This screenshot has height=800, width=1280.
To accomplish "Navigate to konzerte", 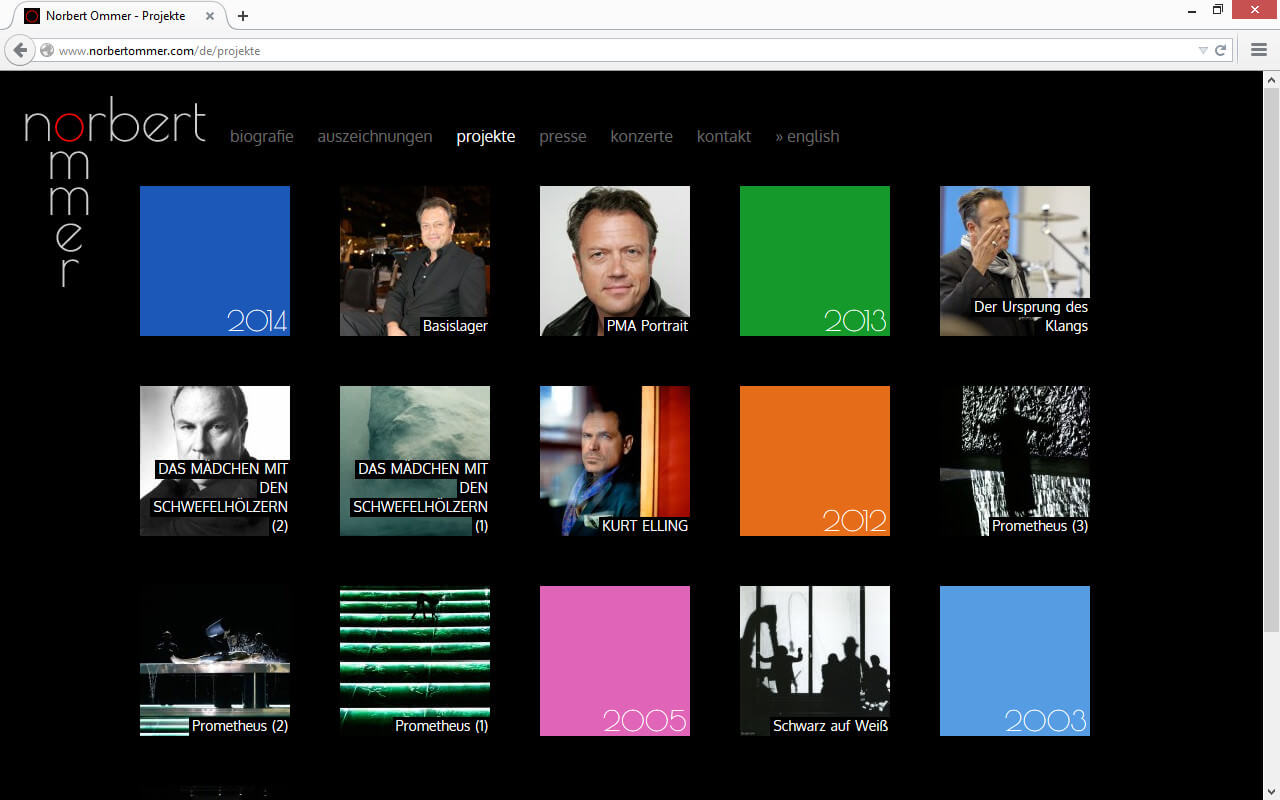I will pyautogui.click(x=642, y=136).
